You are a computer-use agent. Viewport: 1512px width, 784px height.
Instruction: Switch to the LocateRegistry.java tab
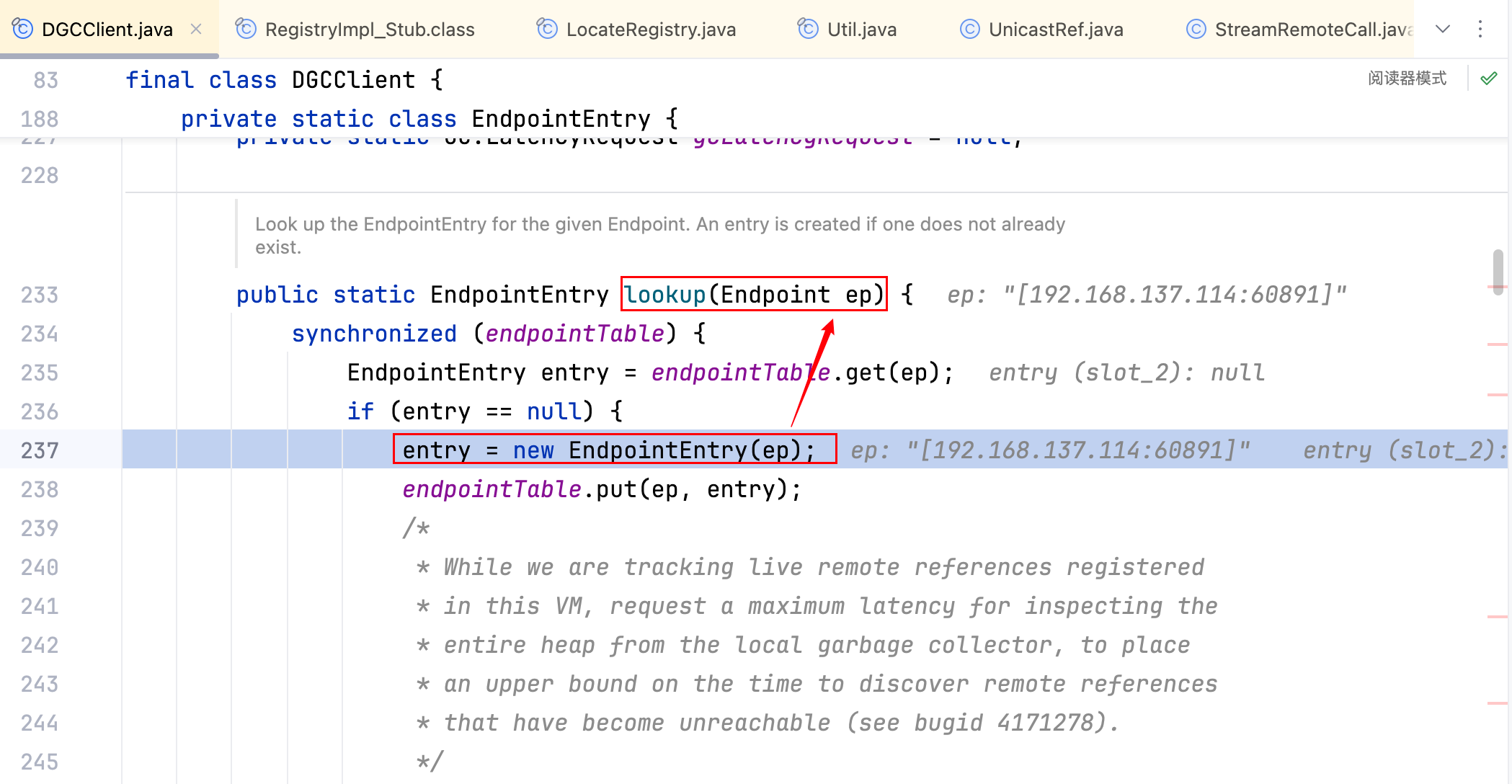(650, 30)
